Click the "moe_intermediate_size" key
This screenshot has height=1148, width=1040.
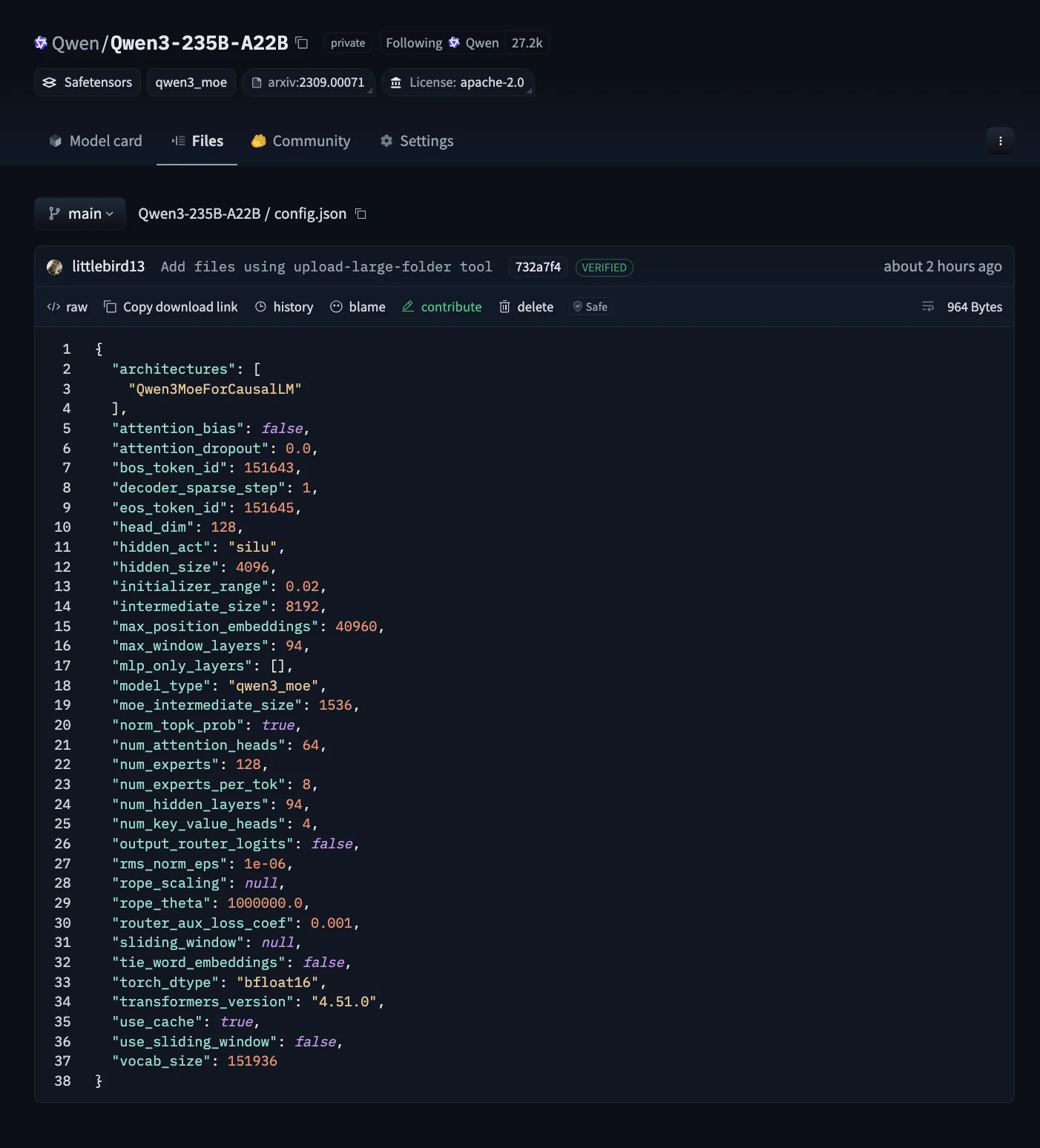[x=207, y=705]
